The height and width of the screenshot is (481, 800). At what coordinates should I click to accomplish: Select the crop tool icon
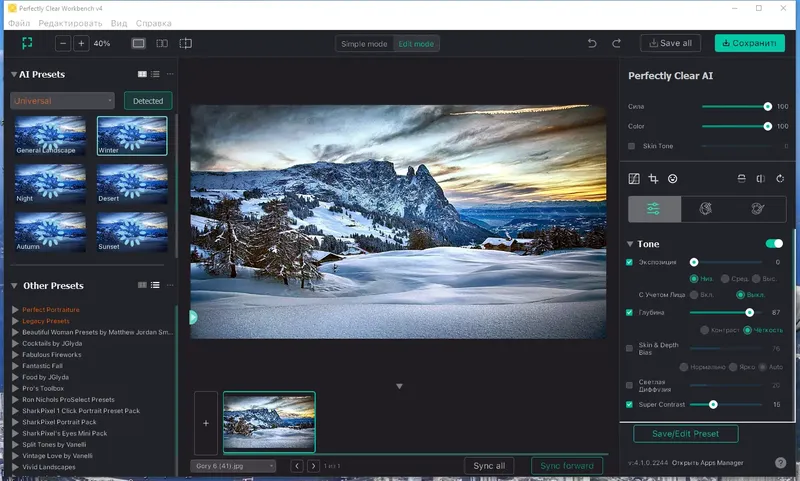[x=653, y=179]
